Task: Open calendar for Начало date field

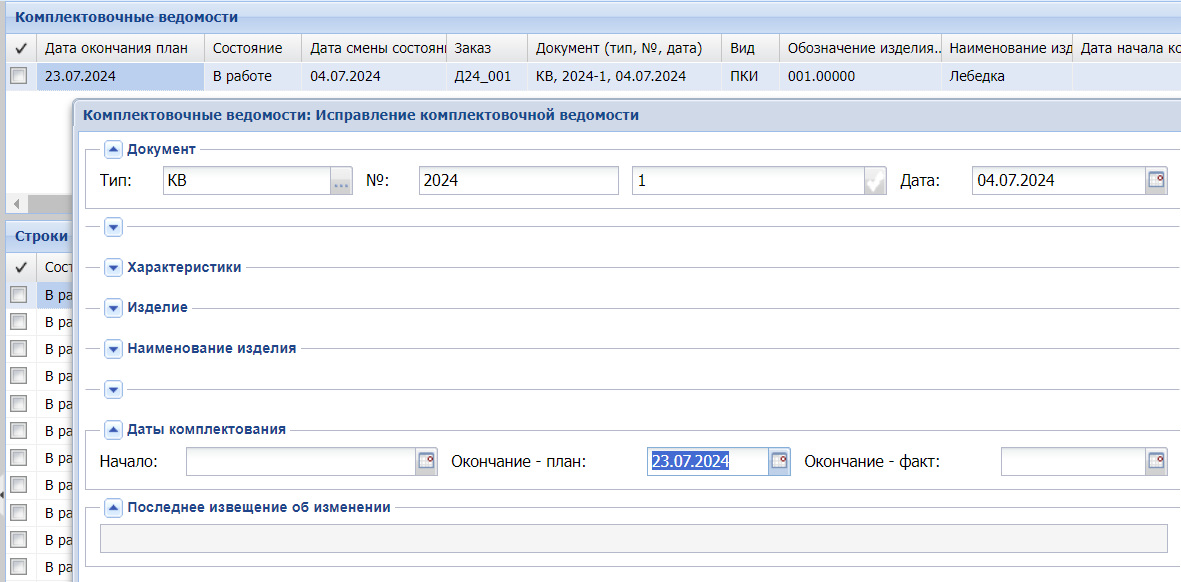Action: (x=427, y=461)
